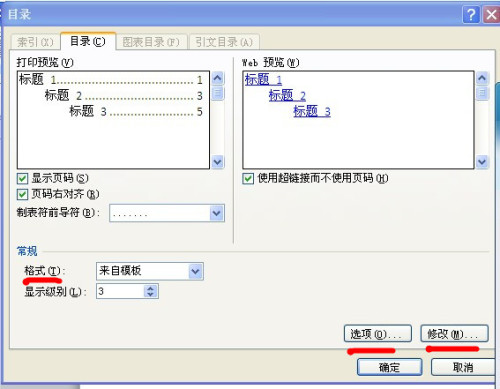Screen dimensions: 500x389
Task: Click the 打印预览(V) label
Action: pyautogui.click(x=45, y=62)
